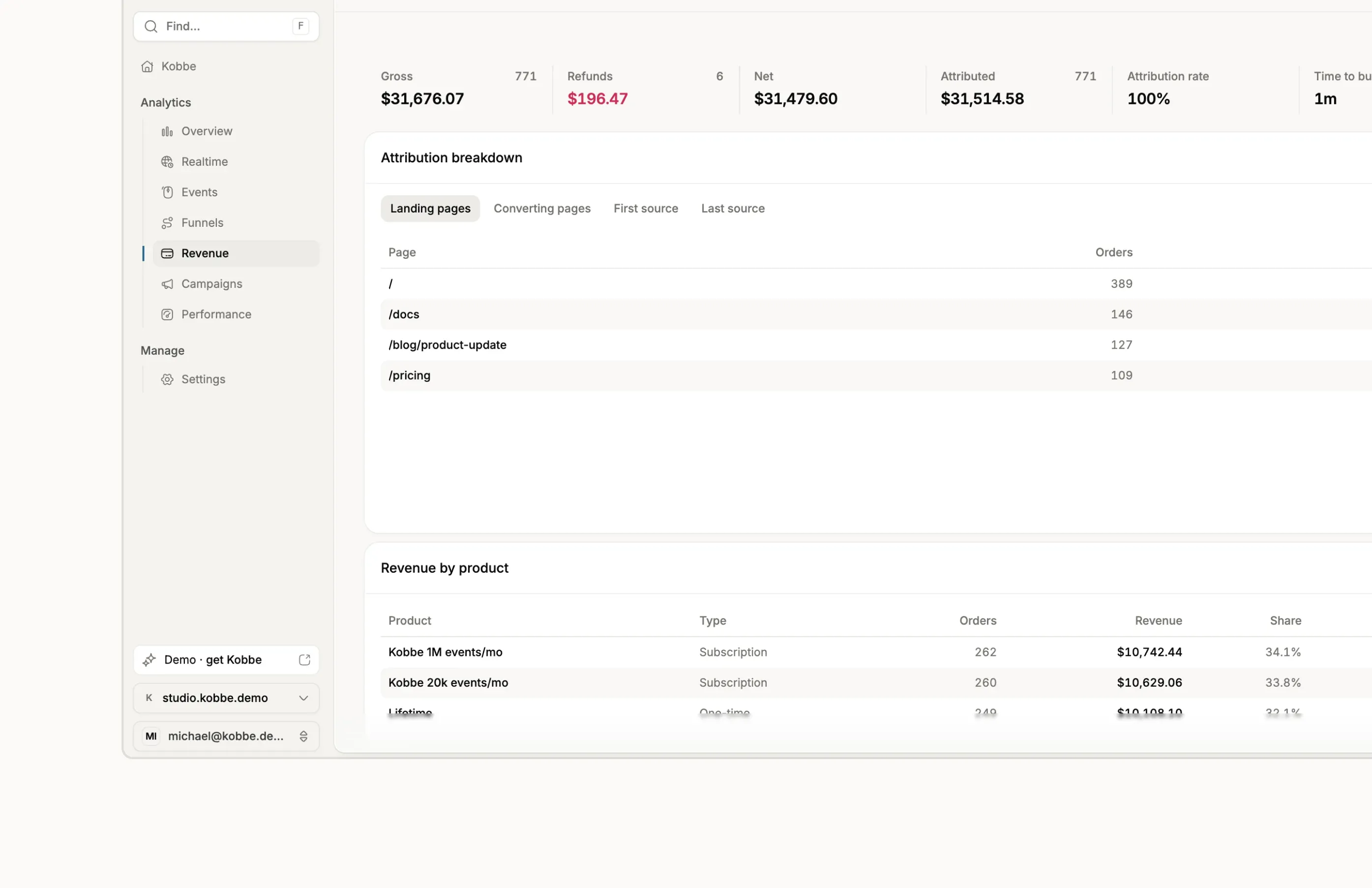Click the Settings gear icon
The height and width of the screenshot is (888, 1372).
167,379
